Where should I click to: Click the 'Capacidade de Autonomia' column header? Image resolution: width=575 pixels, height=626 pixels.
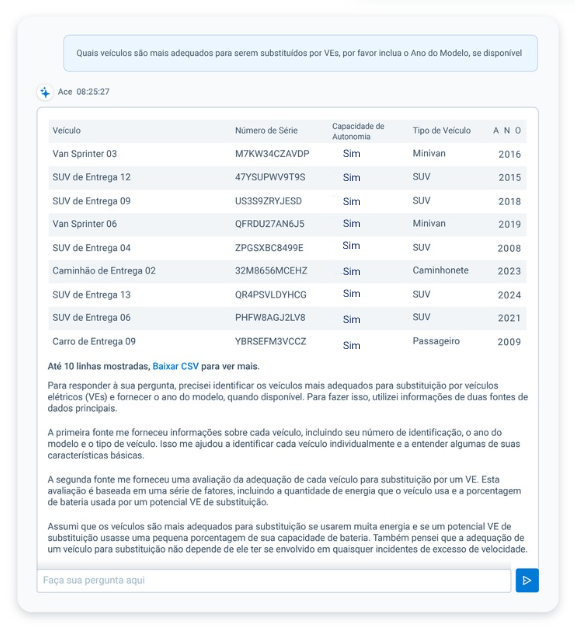[x=358, y=131]
